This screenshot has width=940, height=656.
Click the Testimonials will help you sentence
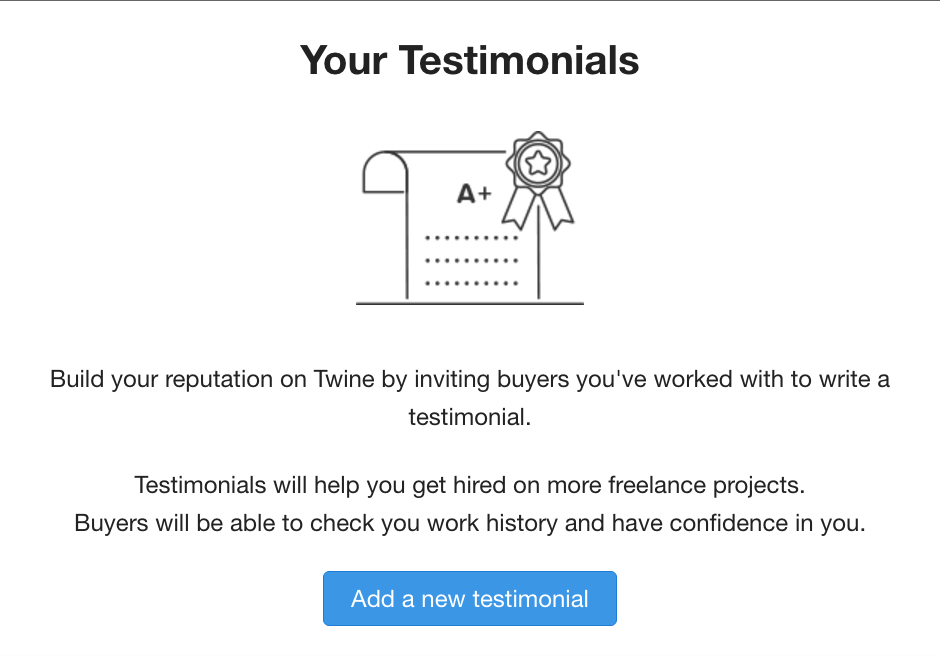(x=469, y=486)
